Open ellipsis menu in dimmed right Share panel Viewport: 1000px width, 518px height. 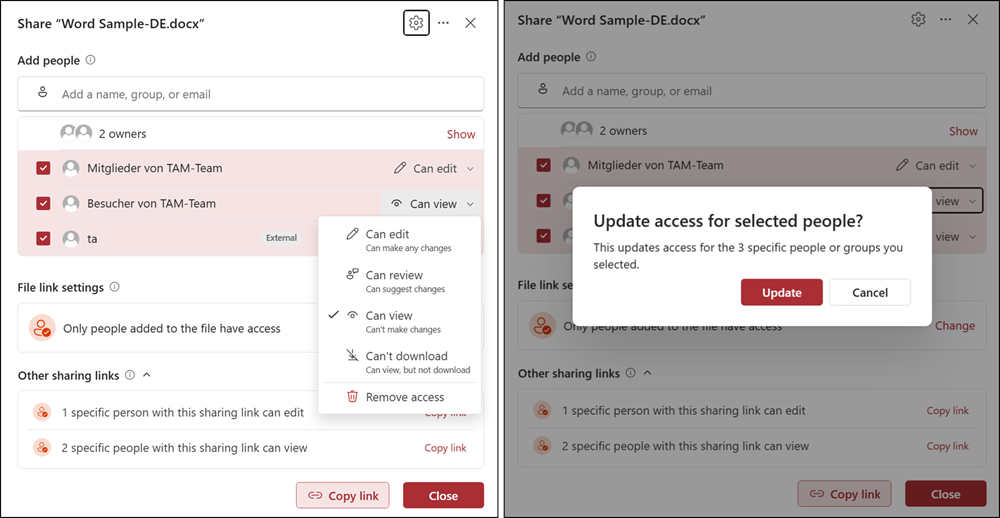946,20
